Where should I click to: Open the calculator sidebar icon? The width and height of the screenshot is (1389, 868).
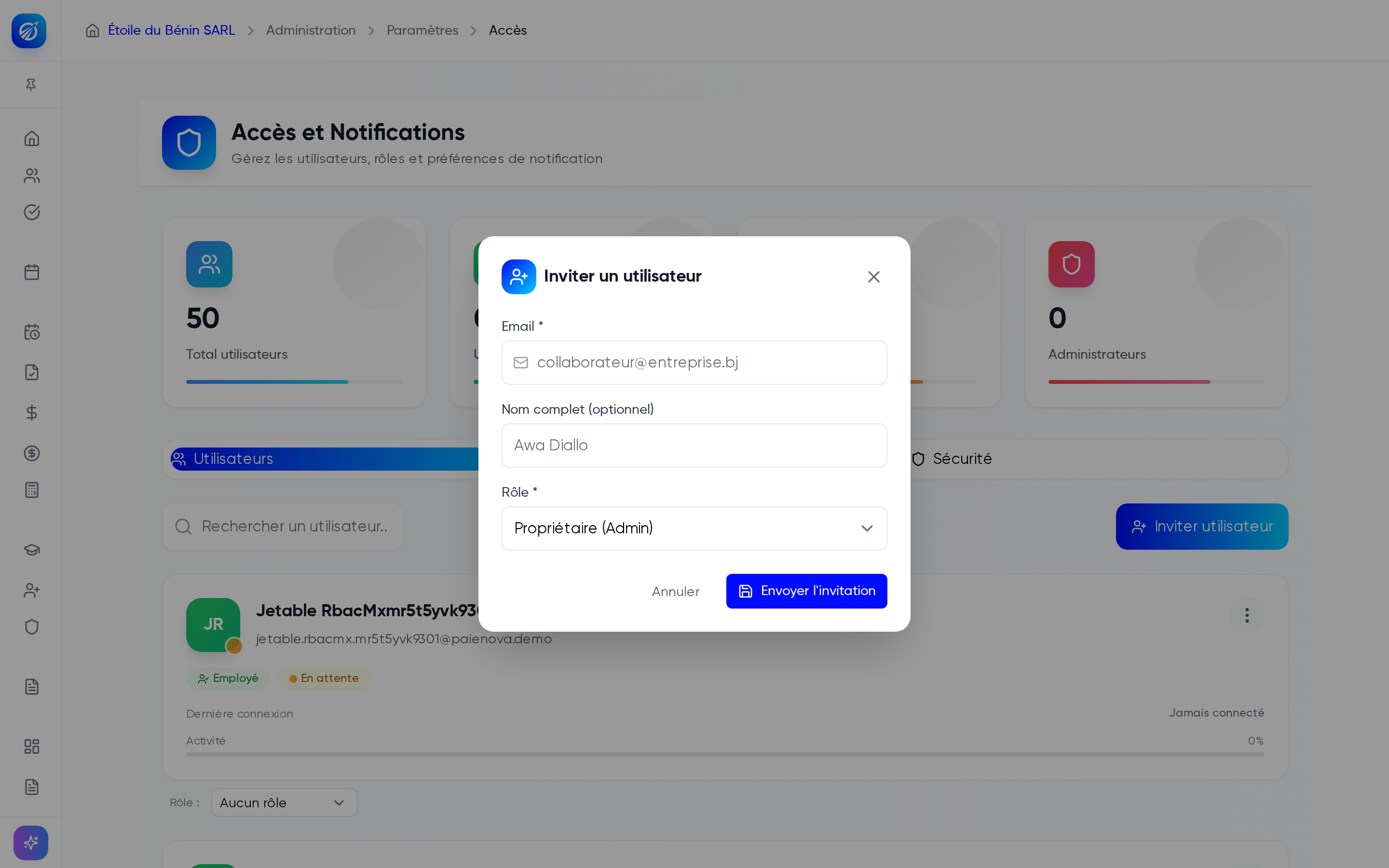coord(31,489)
